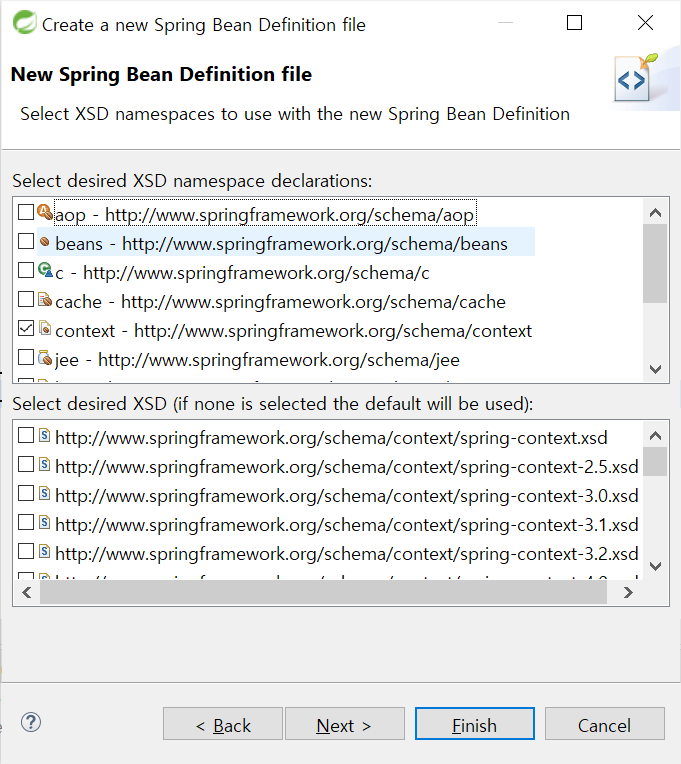The width and height of the screenshot is (681, 764).
Task: Select the spring-context-3.1.xsd URL text
Action: [x=347, y=525]
